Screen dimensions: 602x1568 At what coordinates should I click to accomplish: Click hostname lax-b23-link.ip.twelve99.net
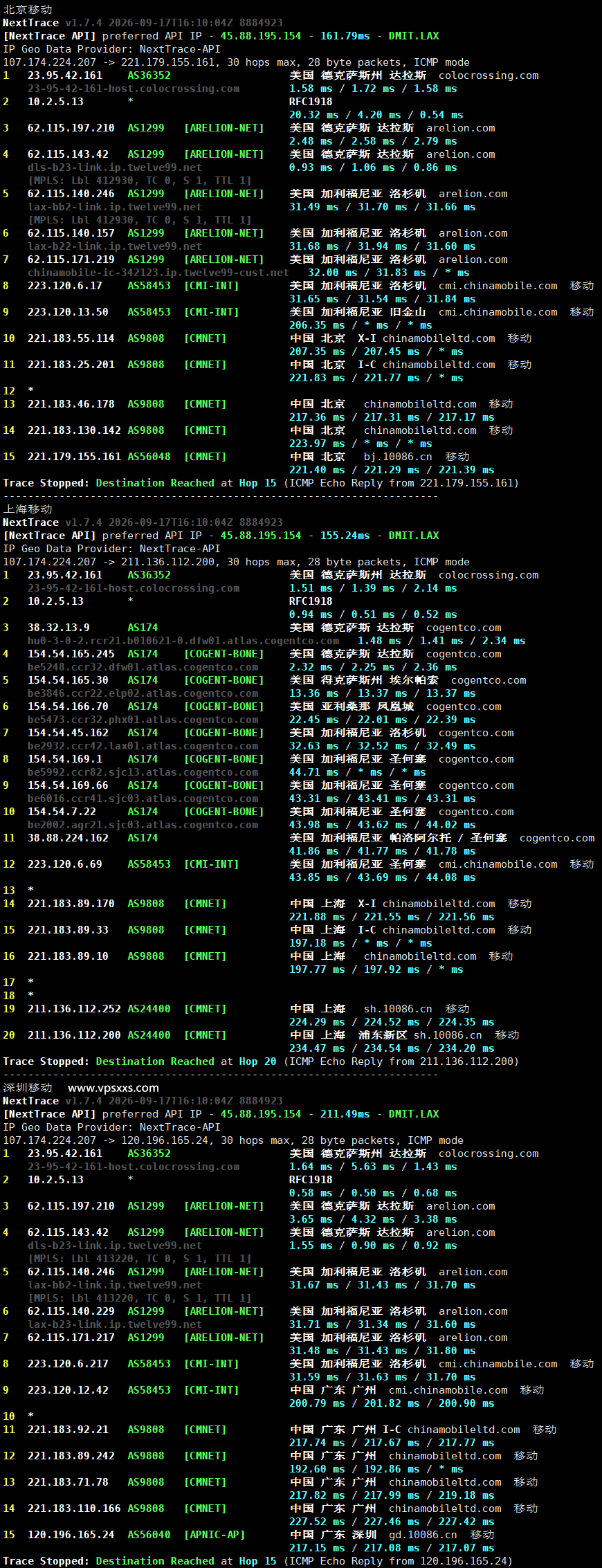(x=115, y=1324)
